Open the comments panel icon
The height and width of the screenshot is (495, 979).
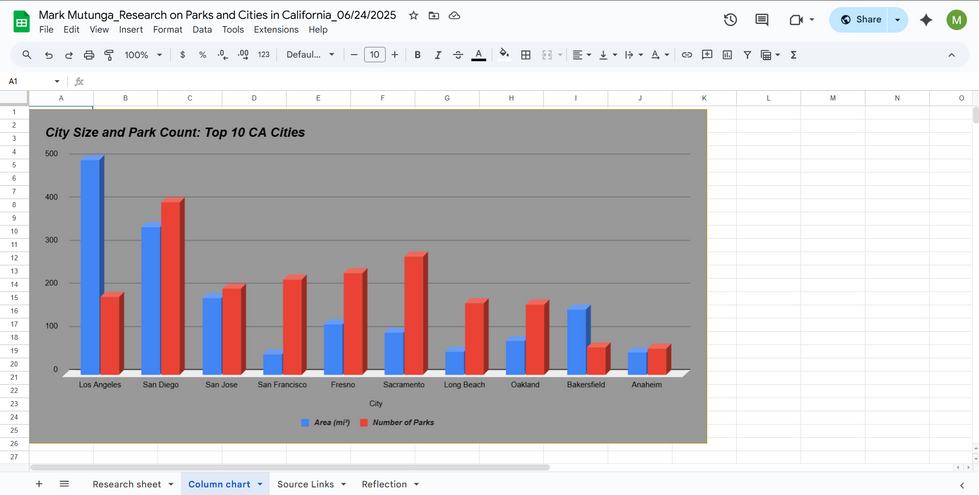click(x=762, y=20)
